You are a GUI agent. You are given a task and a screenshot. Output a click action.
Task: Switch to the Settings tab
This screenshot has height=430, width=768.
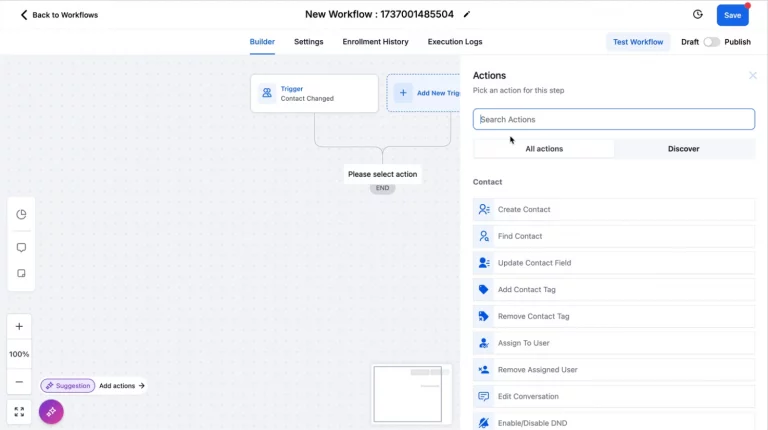click(308, 42)
